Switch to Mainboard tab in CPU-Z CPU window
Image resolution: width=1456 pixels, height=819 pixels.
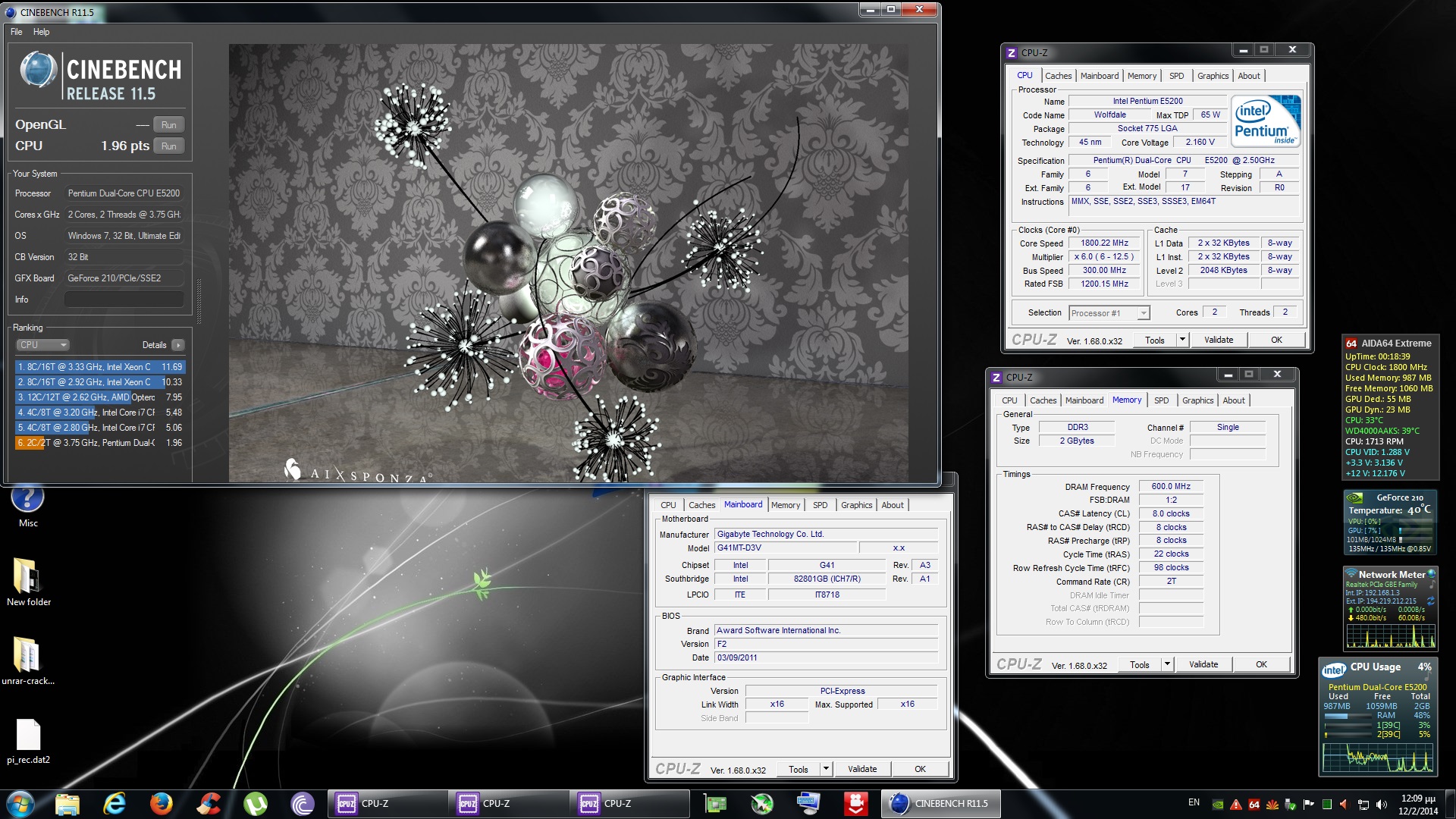pyautogui.click(x=1100, y=76)
